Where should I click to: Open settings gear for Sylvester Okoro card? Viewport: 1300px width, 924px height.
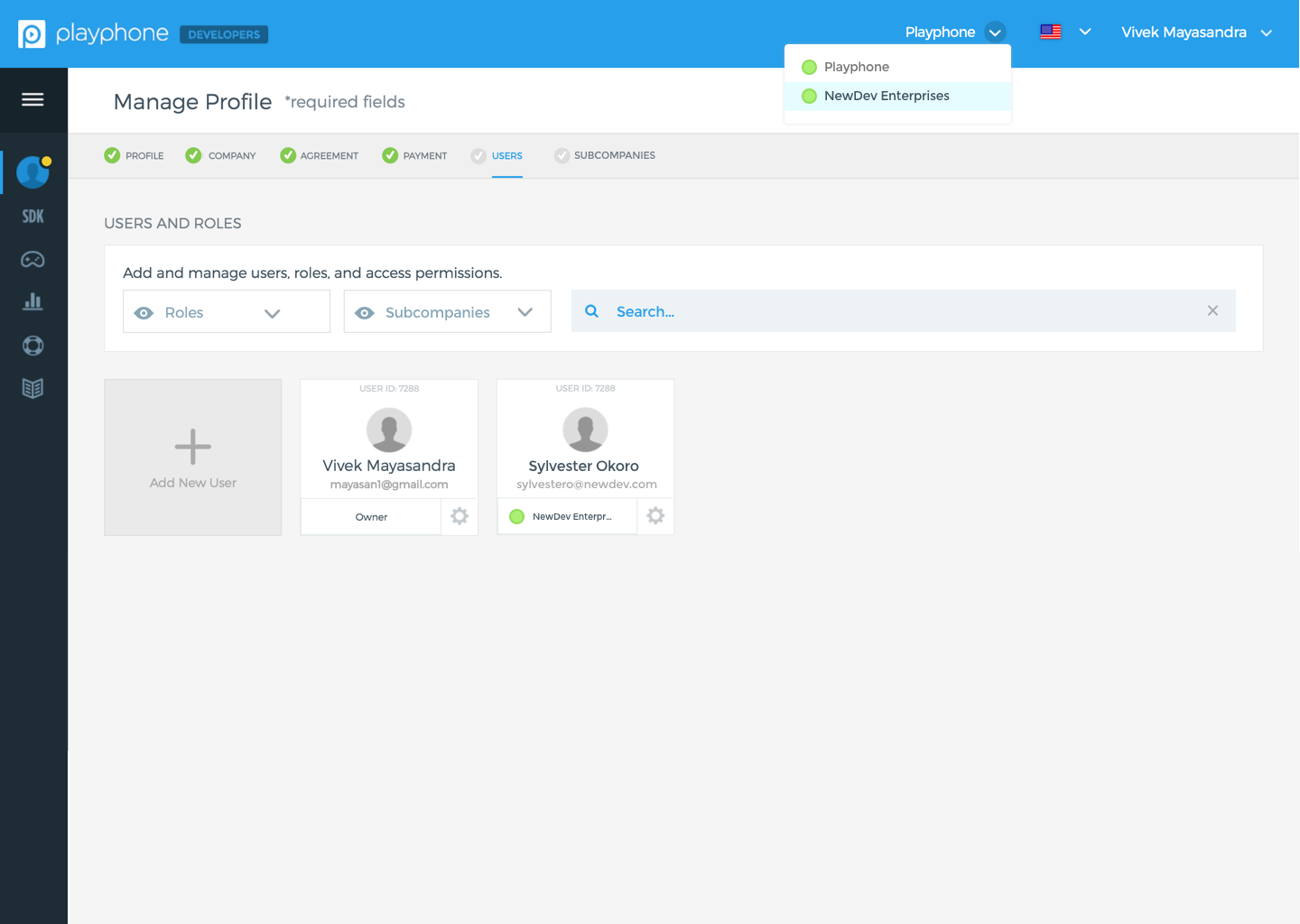655,515
